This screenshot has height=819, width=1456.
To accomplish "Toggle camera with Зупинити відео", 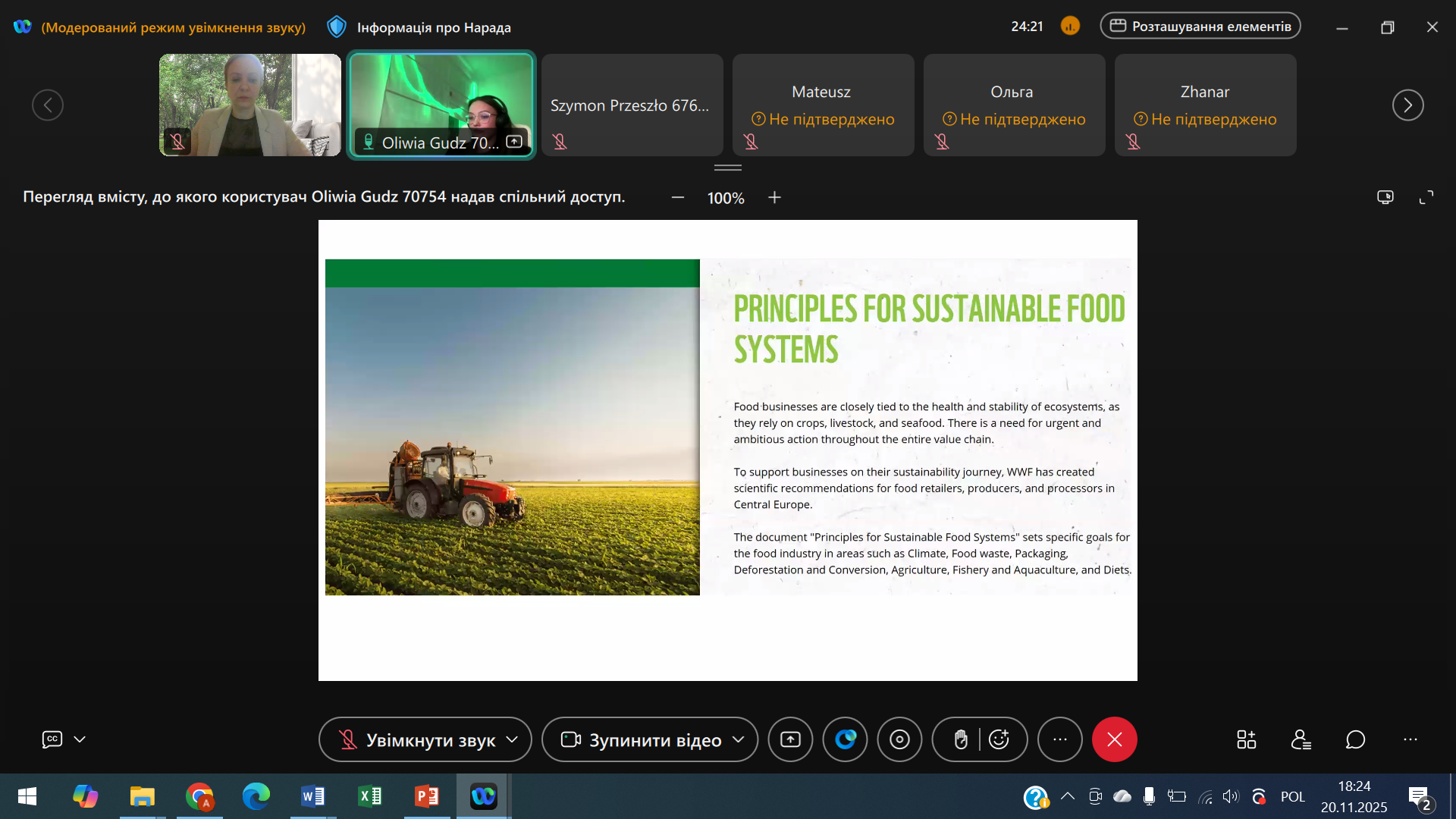I will point(641,739).
